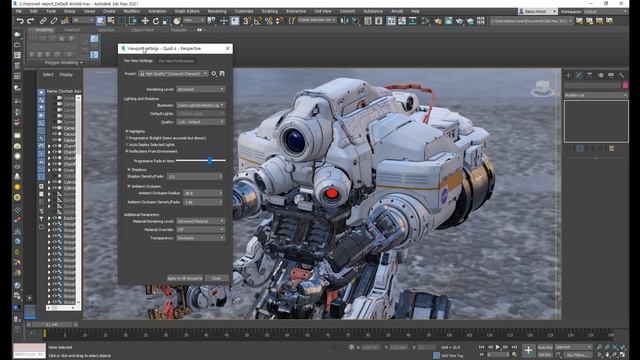Open Select by Name icon
The width and height of the screenshot is (640, 360).
click(111, 20)
